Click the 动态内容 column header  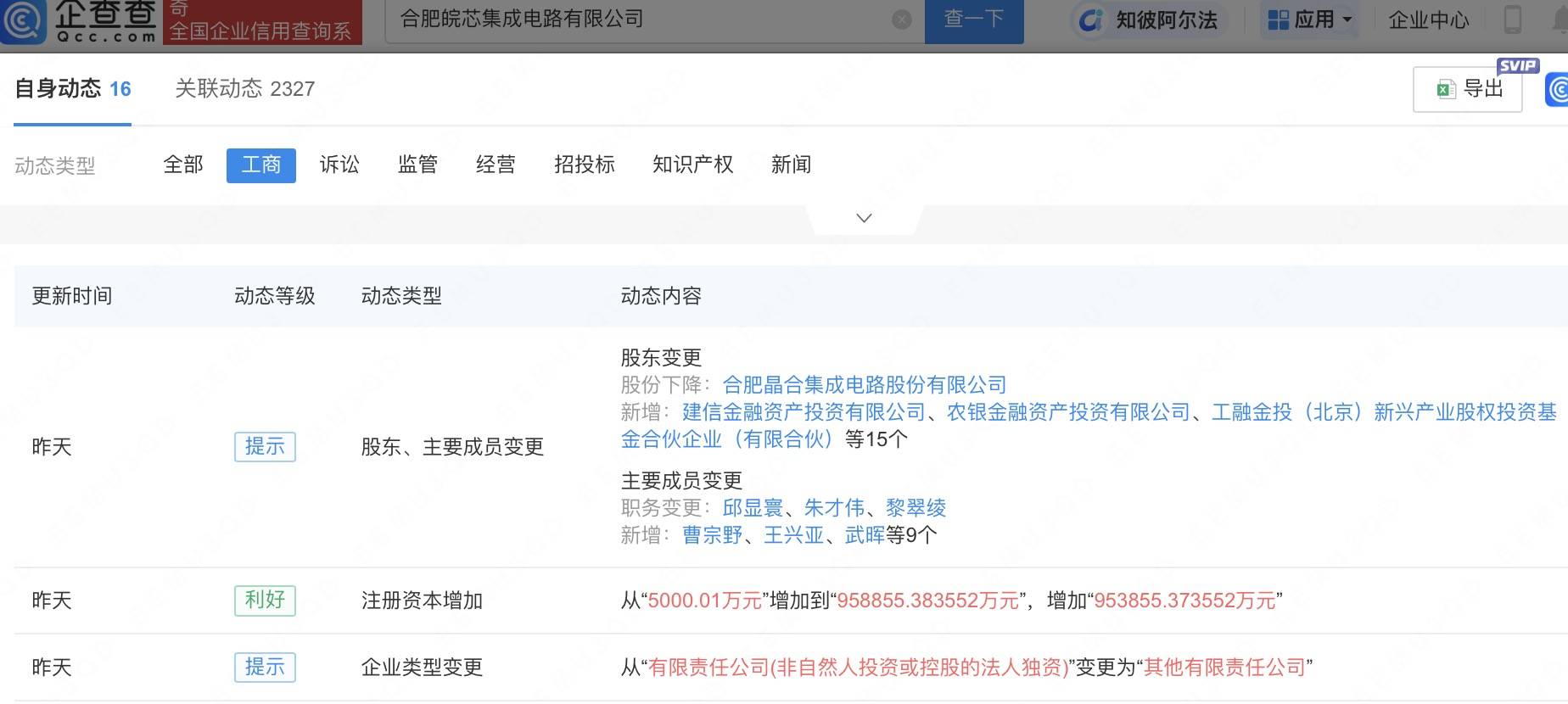pos(661,296)
